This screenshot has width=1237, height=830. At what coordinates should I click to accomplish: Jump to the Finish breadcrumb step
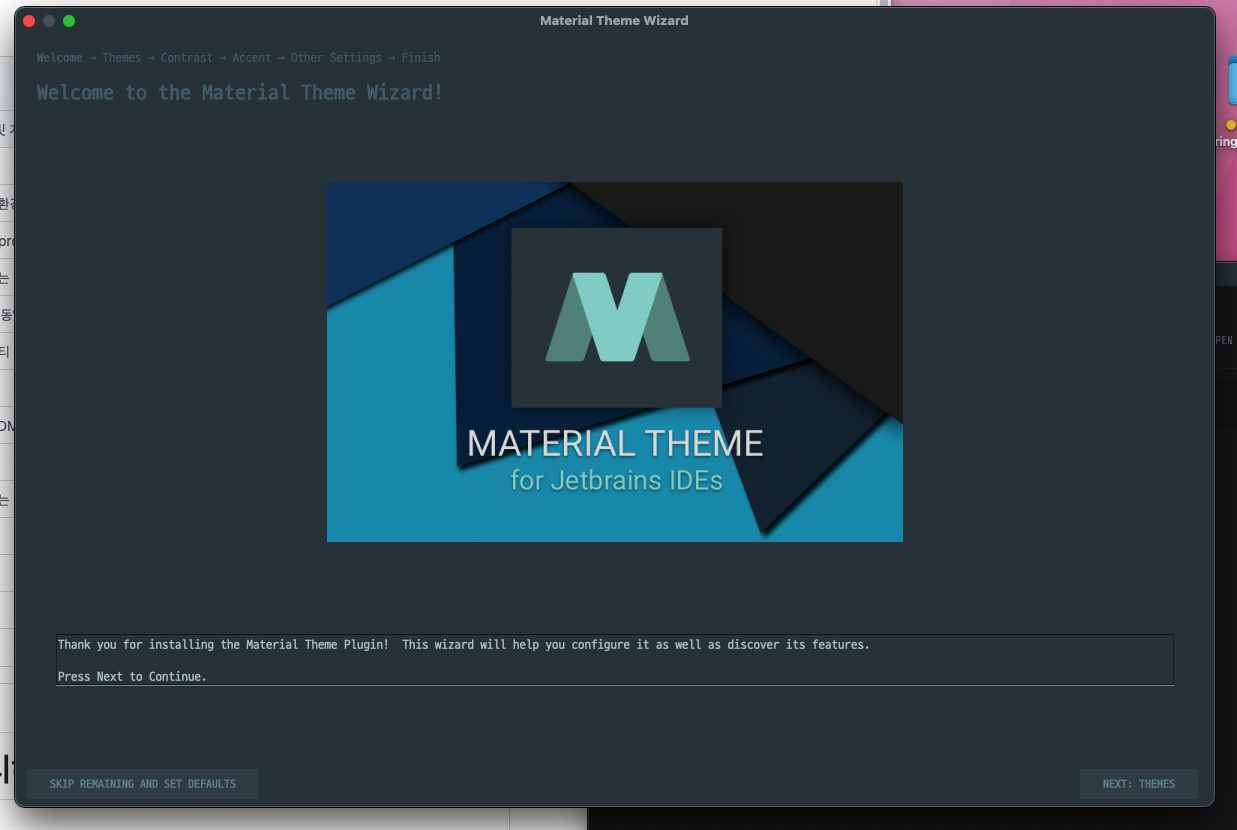(421, 58)
